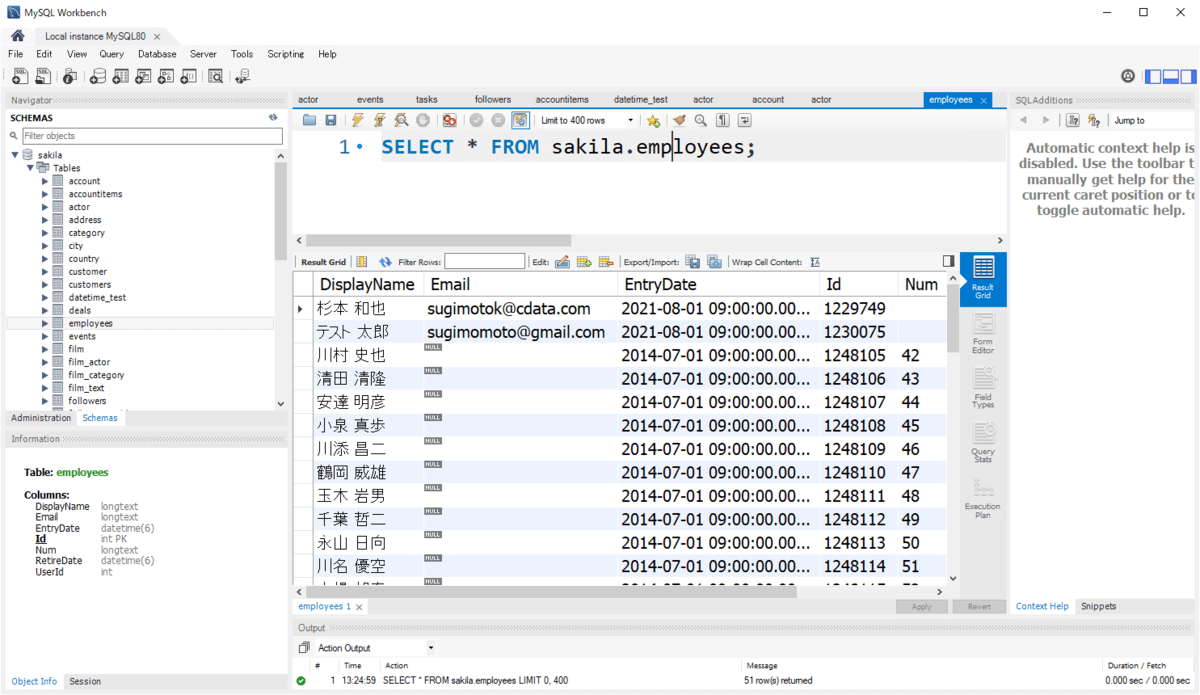Collapse the sakila schema node
The image size is (1200, 695).
click(15, 155)
